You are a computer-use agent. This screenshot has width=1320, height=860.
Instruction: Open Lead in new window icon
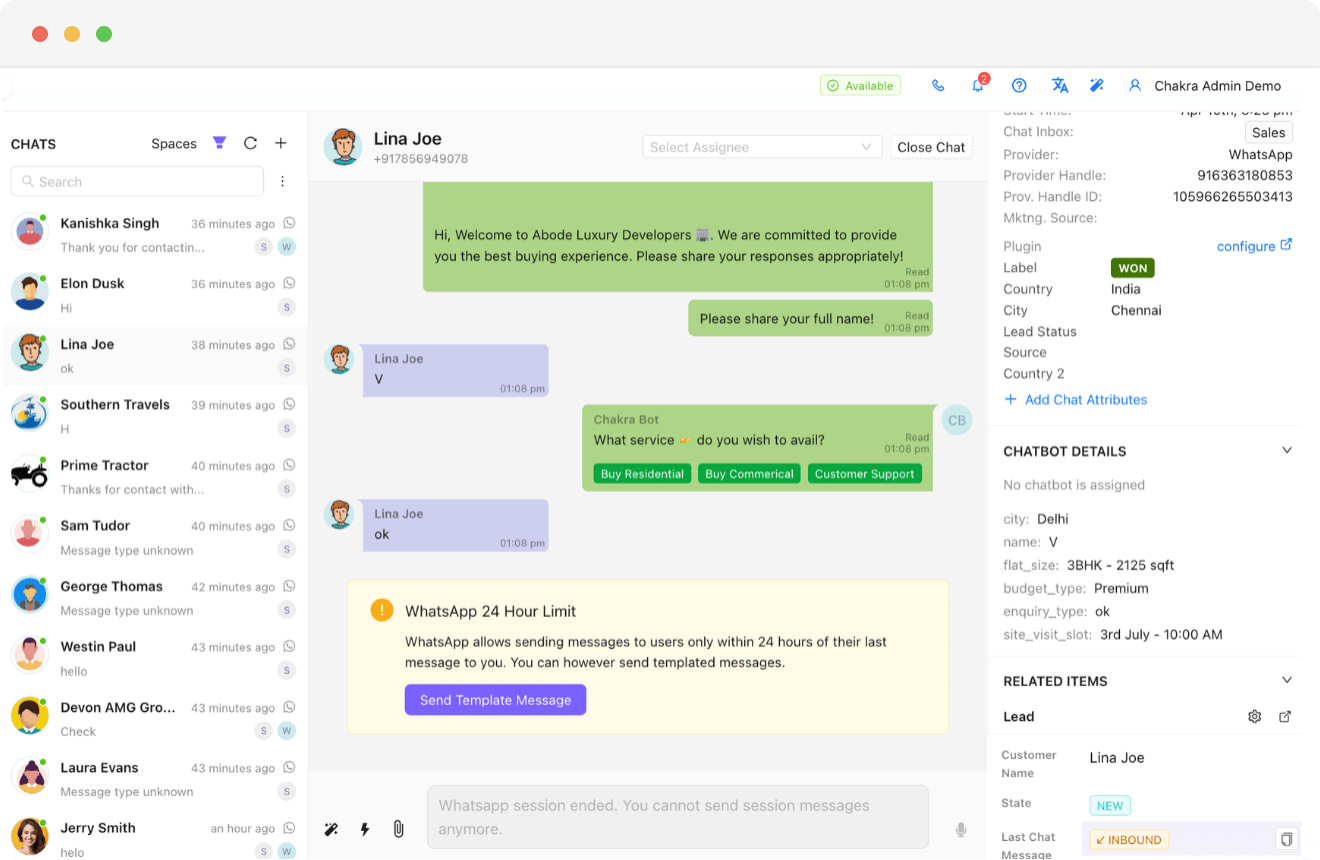(1286, 717)
